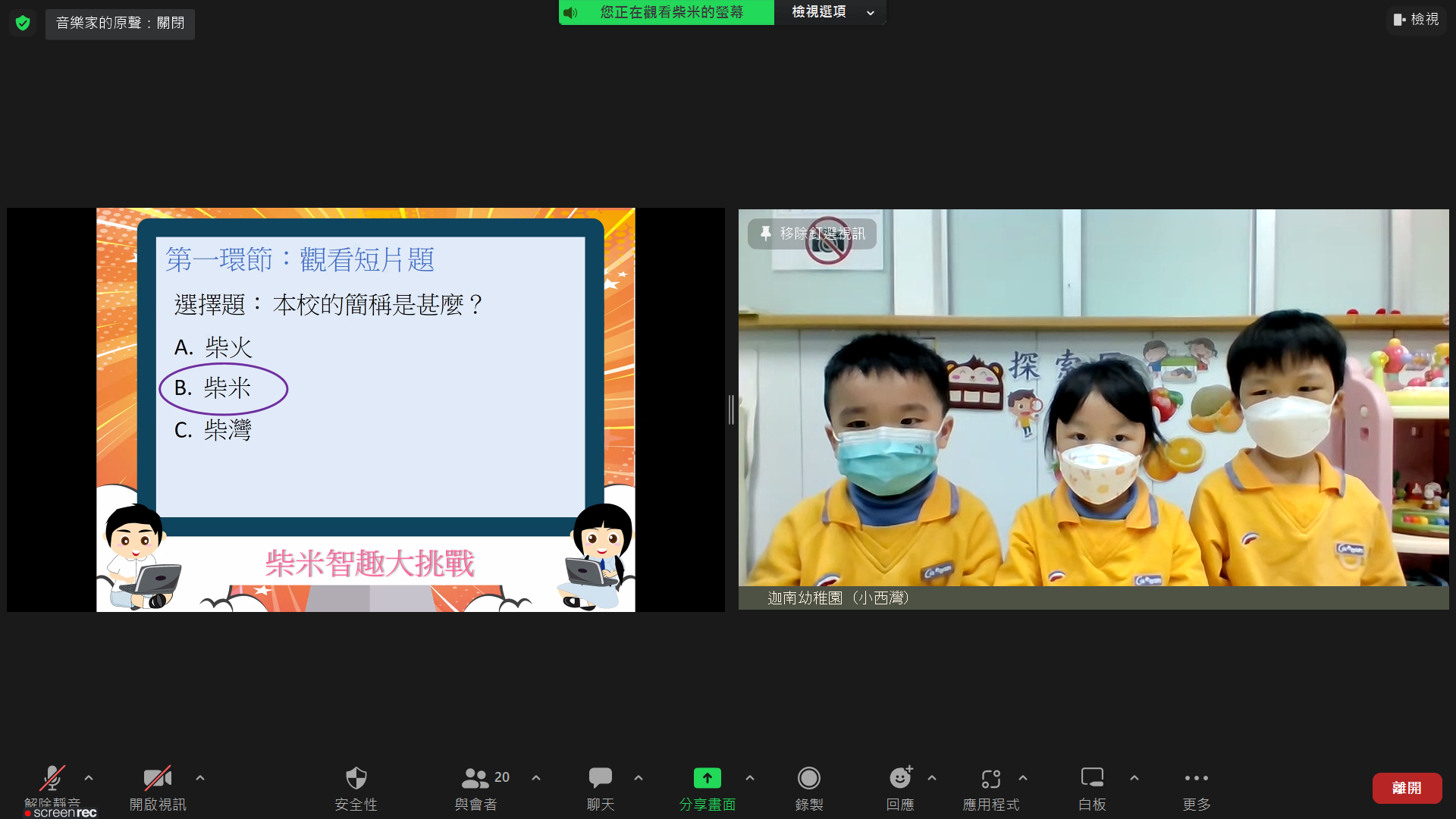
Task: Open the Chat bubble icon
Action: 600,779
